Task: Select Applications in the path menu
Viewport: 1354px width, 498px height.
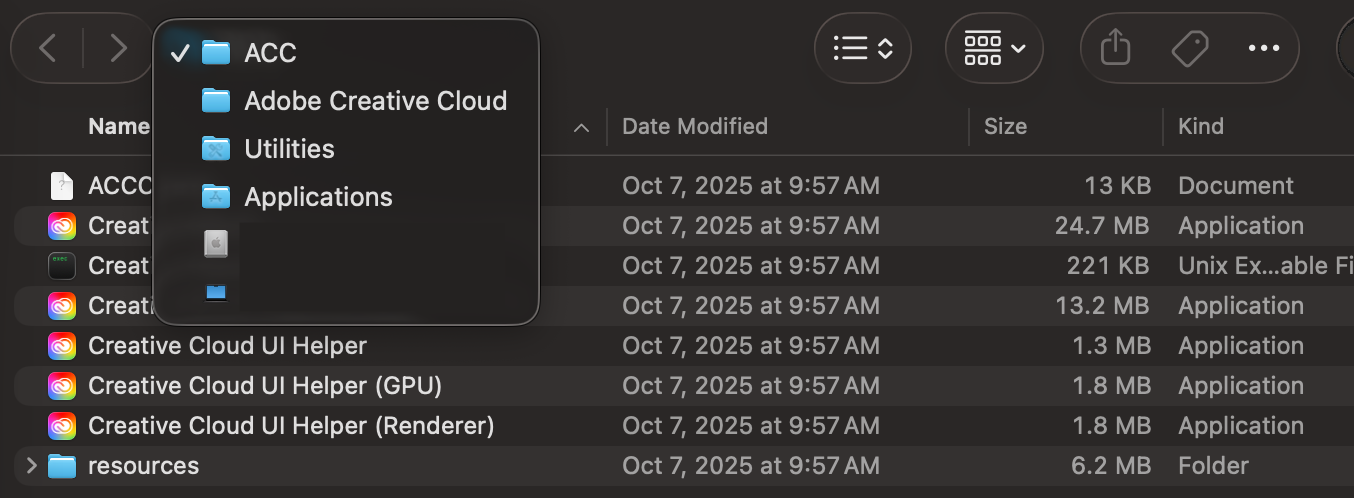Action: tap(318, 197)
